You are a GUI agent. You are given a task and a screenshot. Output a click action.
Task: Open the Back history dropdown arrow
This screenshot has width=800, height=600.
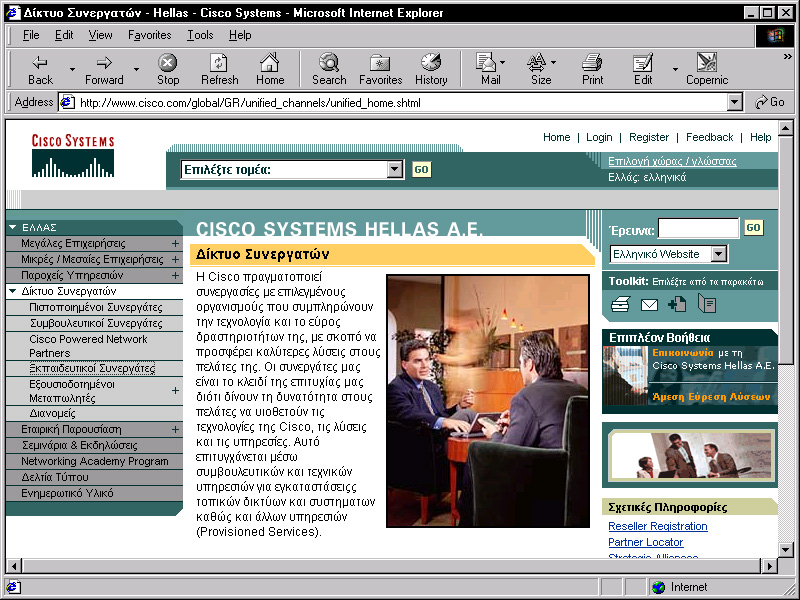coord(72,69)
